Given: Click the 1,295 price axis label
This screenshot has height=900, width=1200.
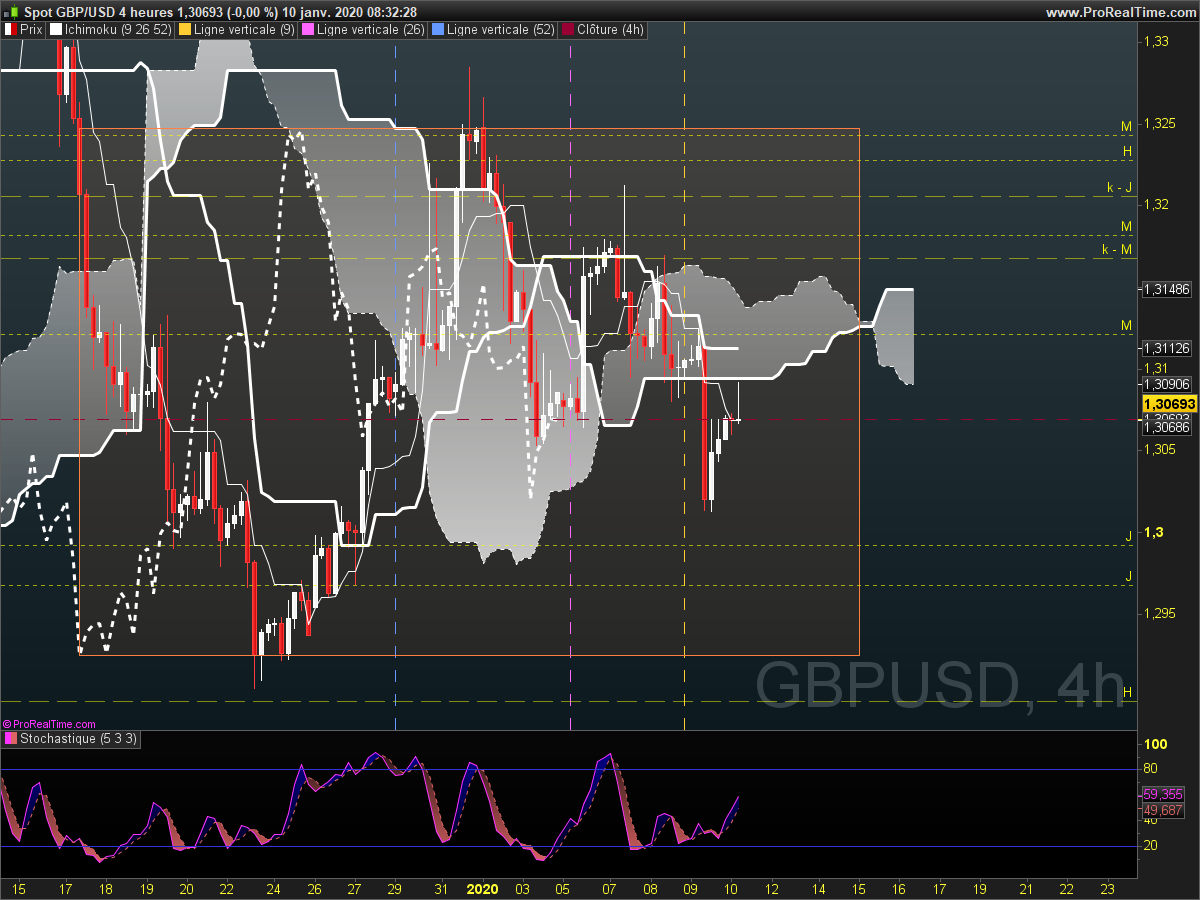Looking at the screenshot, I should point(1160,613).
